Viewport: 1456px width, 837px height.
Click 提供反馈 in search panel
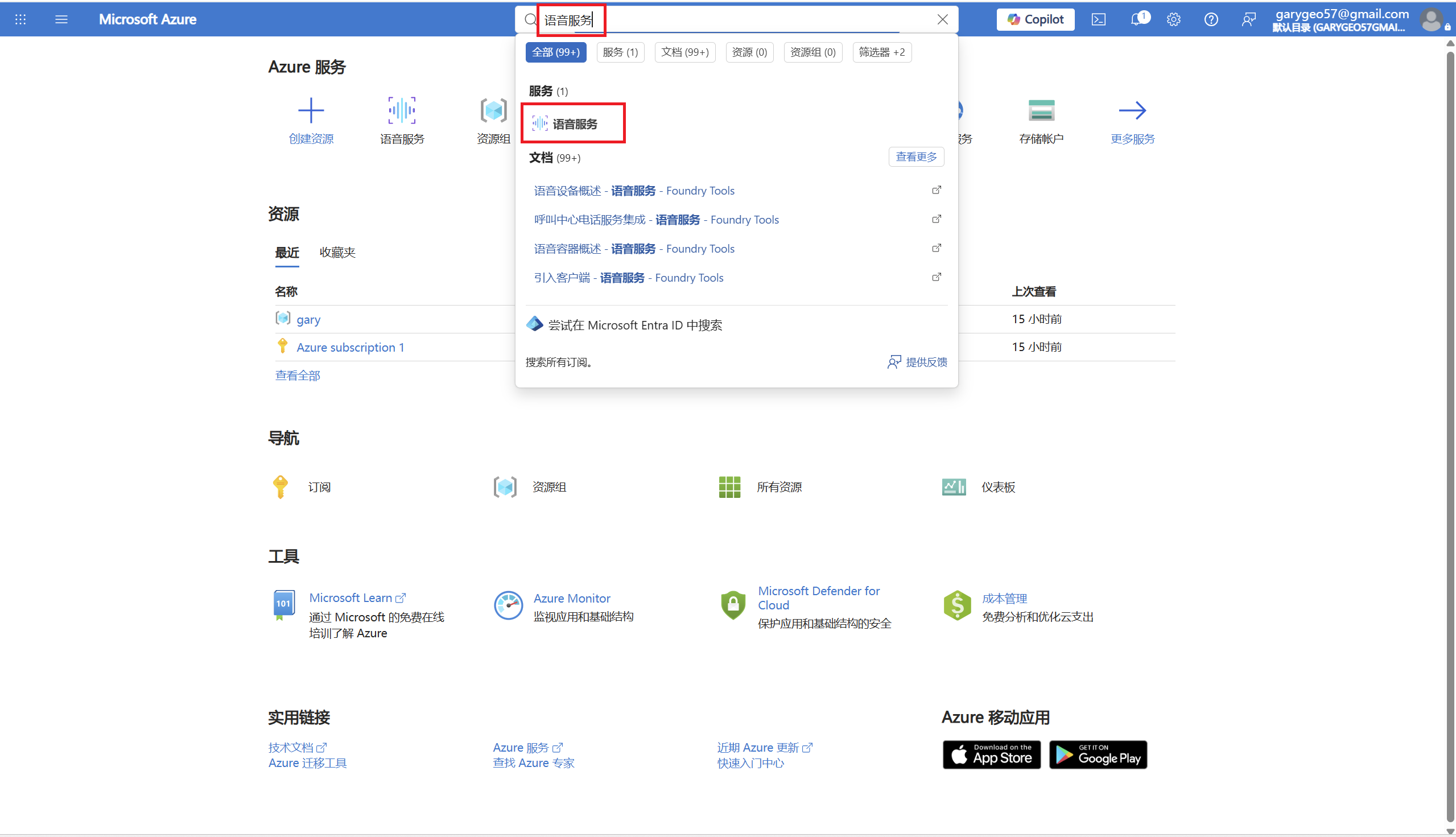(917, 362)
